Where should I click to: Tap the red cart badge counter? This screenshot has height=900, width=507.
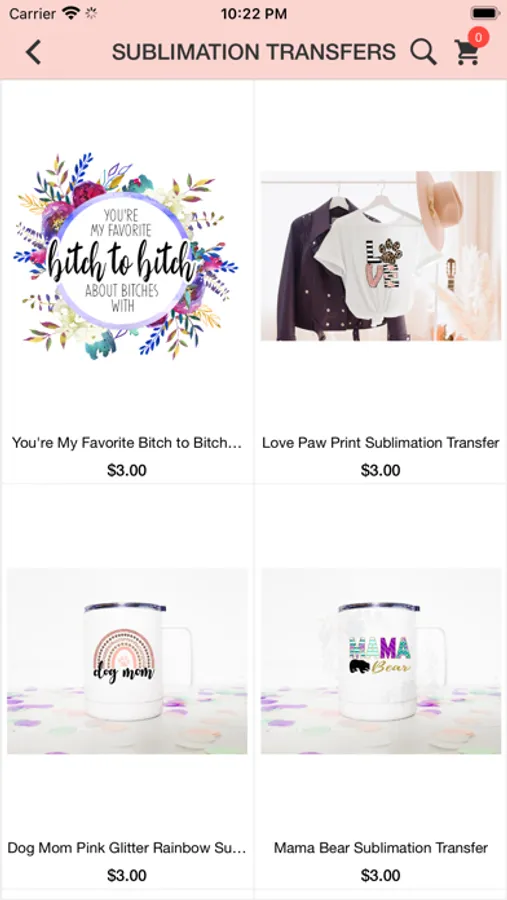coord(478,37)
